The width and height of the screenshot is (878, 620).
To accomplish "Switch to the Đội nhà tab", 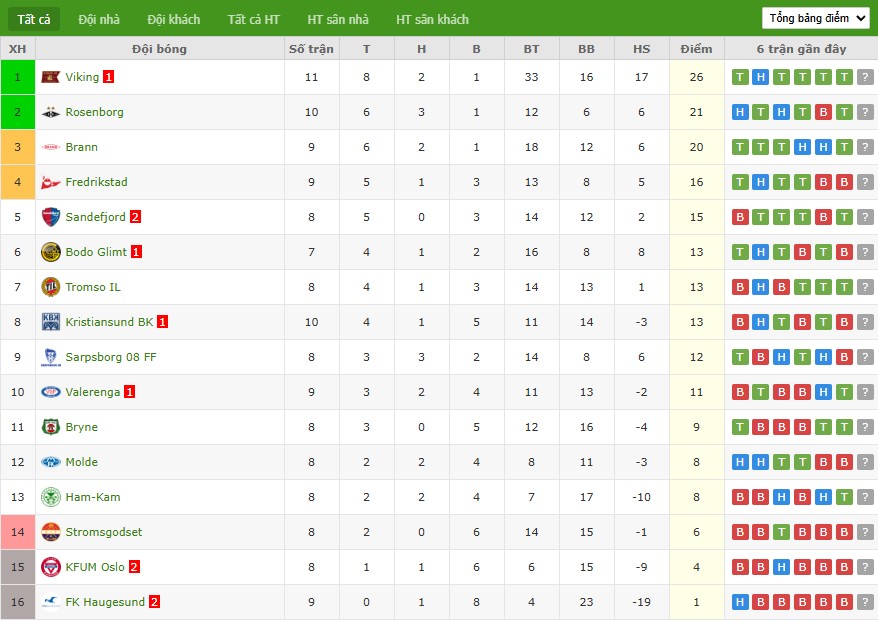I will click(99, 20).
